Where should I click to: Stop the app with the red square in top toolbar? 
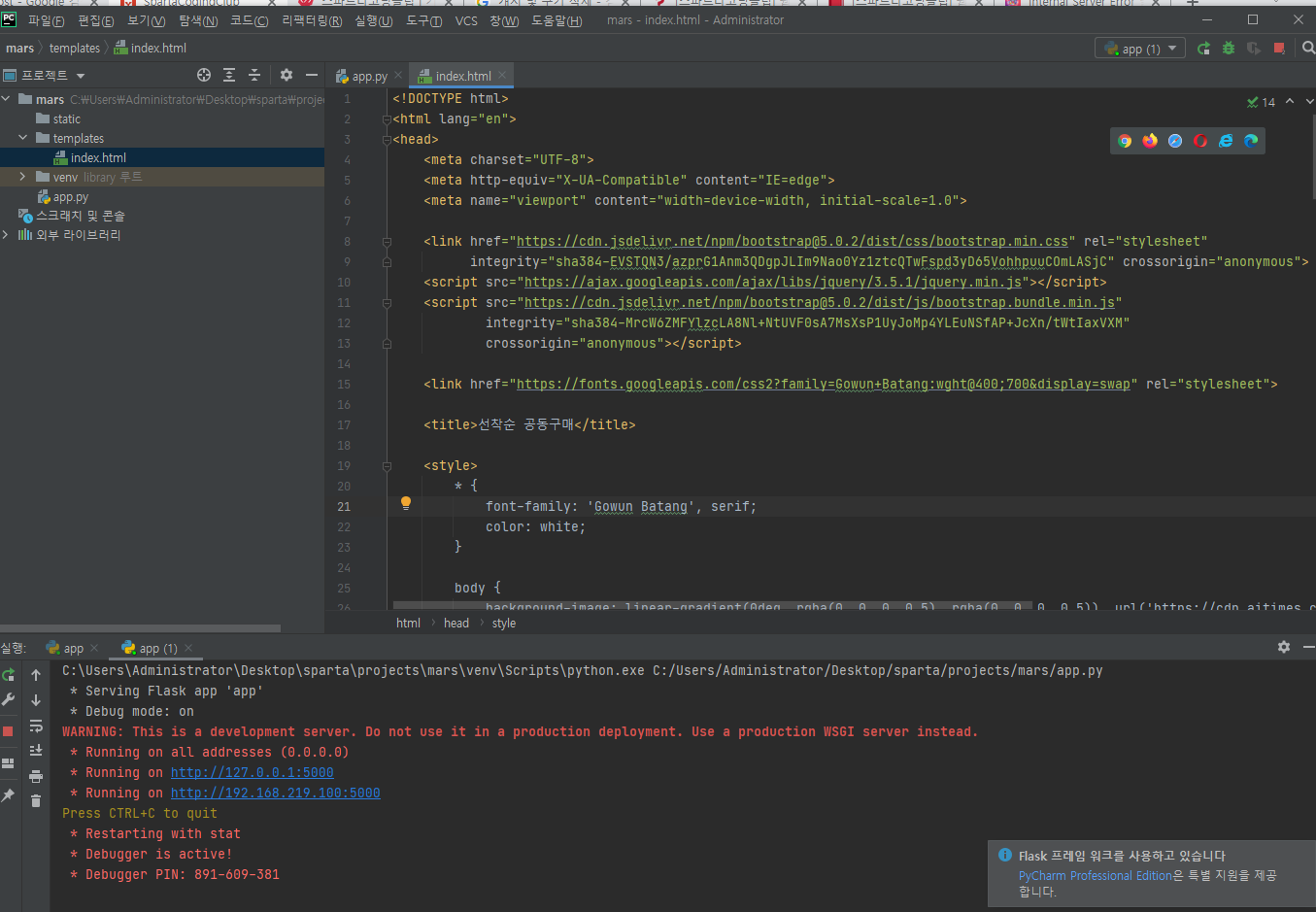tap(1279, 48)
